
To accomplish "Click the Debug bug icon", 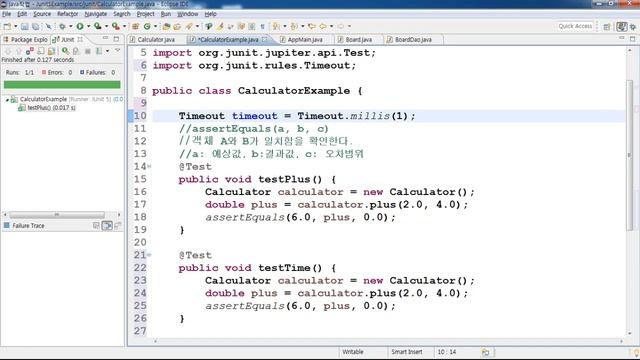I will tap(62, 27).
